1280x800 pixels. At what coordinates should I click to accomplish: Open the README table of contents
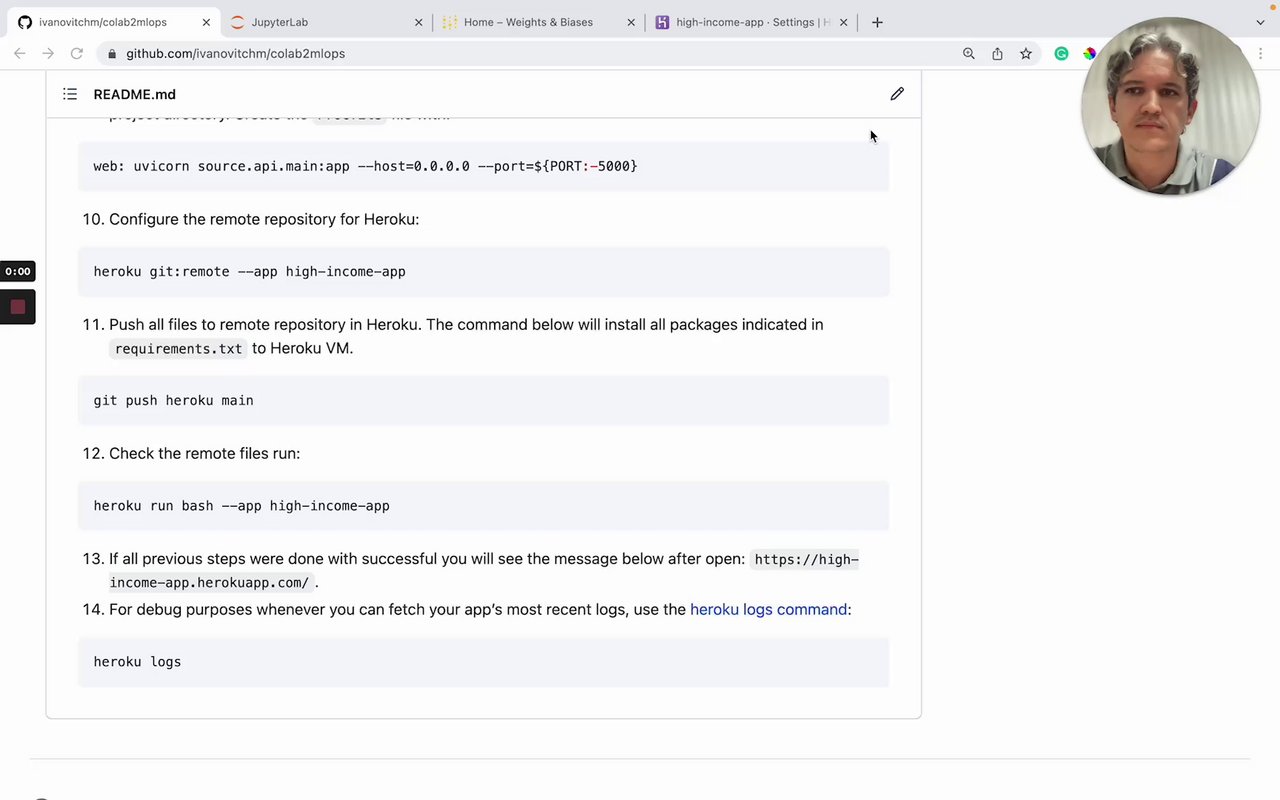(70, 94)
